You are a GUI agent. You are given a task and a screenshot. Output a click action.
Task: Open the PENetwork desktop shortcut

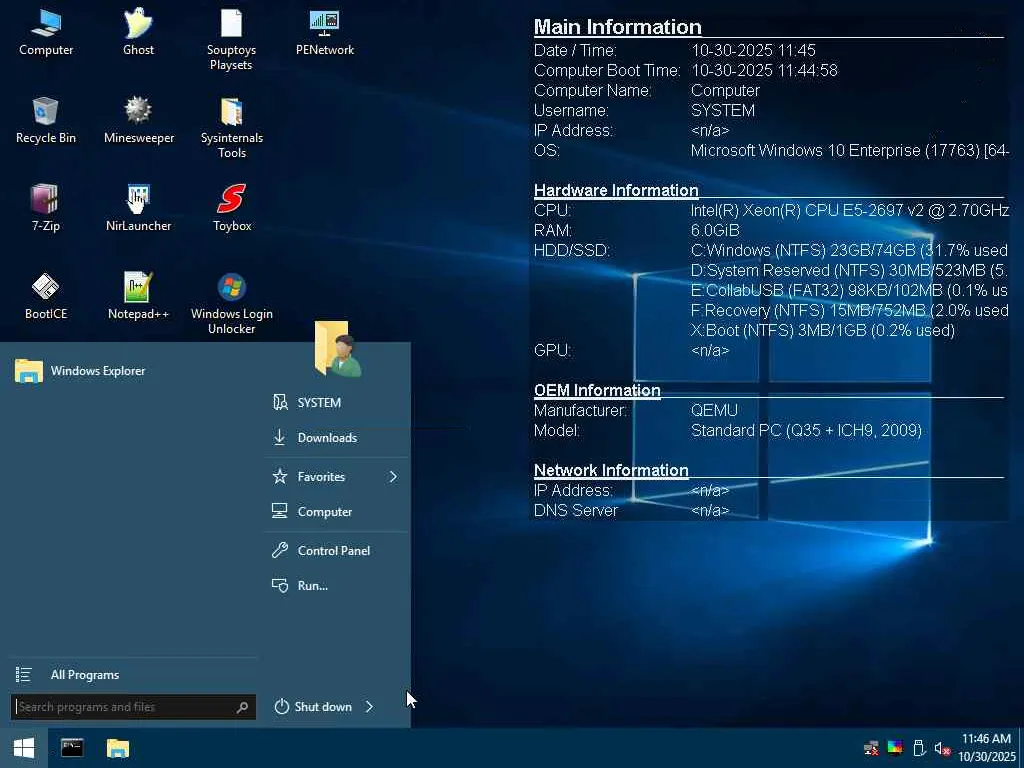(x=325, y=33)
